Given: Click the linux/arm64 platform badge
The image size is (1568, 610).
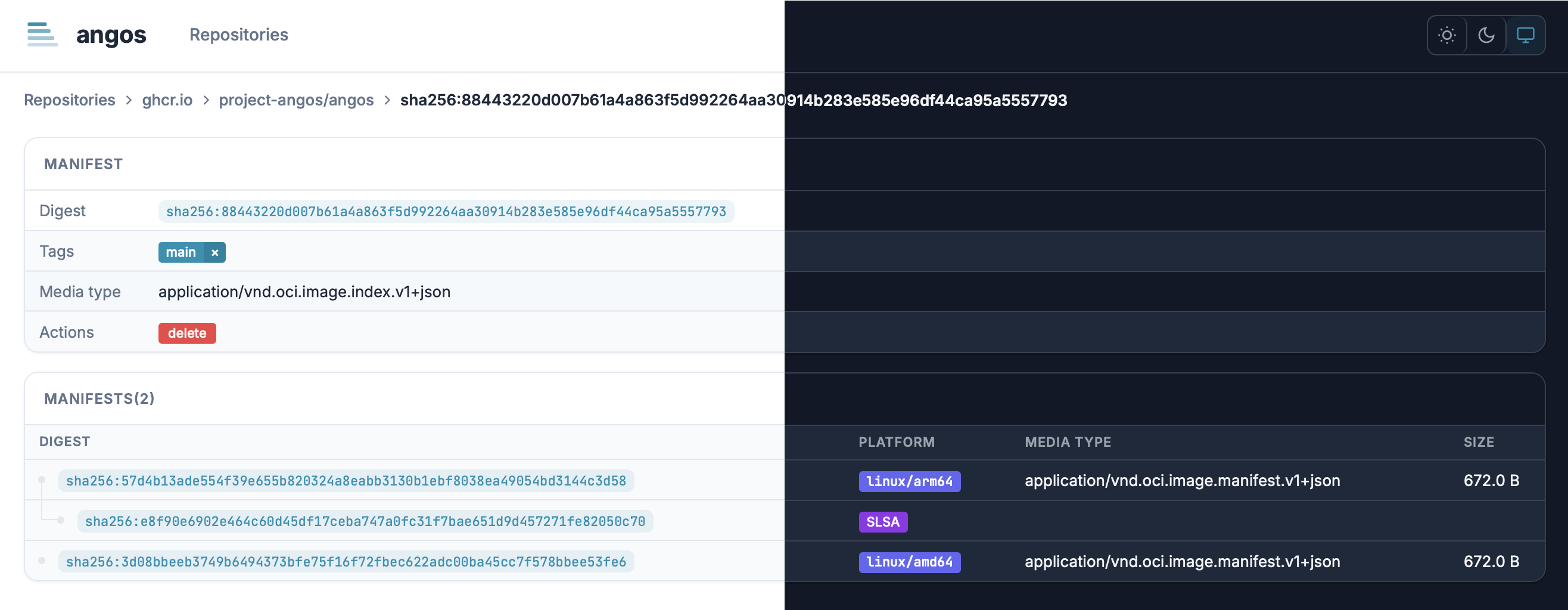Looking at the screenshot, I should point(910,481).
